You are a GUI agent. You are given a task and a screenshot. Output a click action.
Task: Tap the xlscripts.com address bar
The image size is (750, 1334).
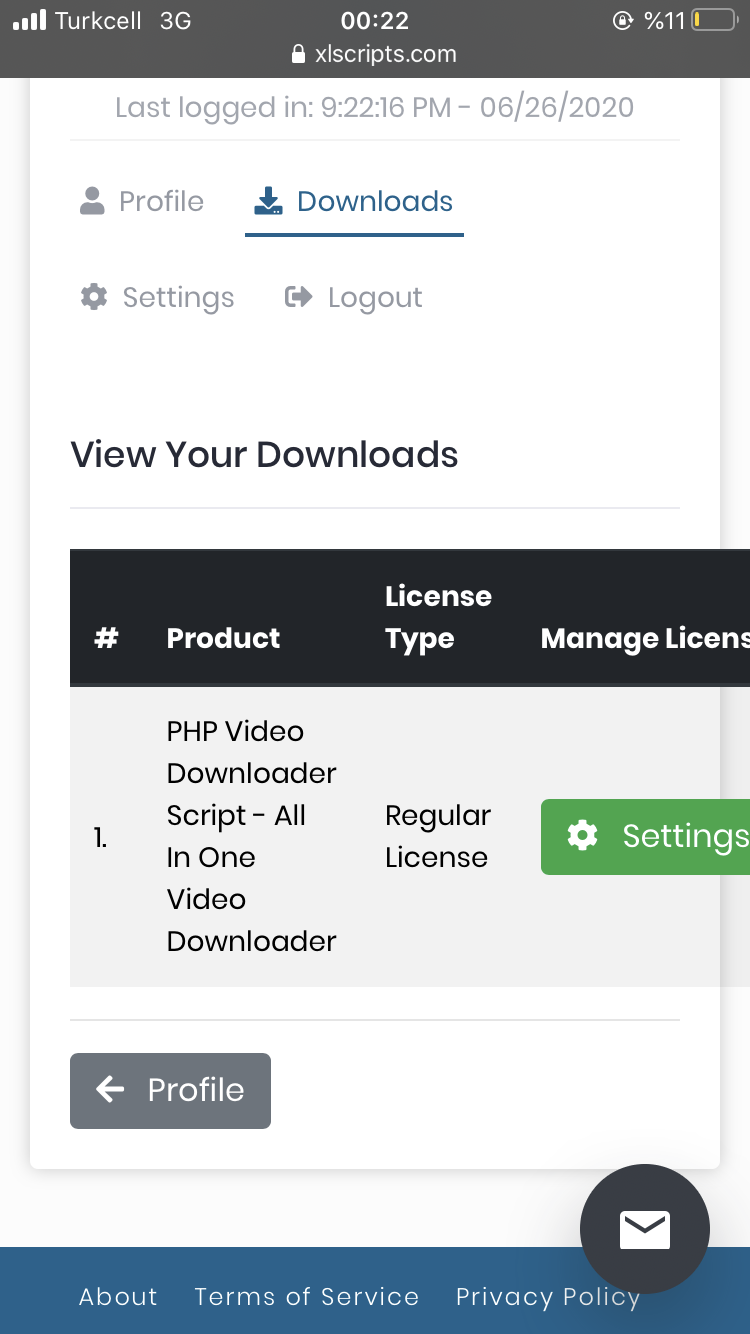(375, 54)
